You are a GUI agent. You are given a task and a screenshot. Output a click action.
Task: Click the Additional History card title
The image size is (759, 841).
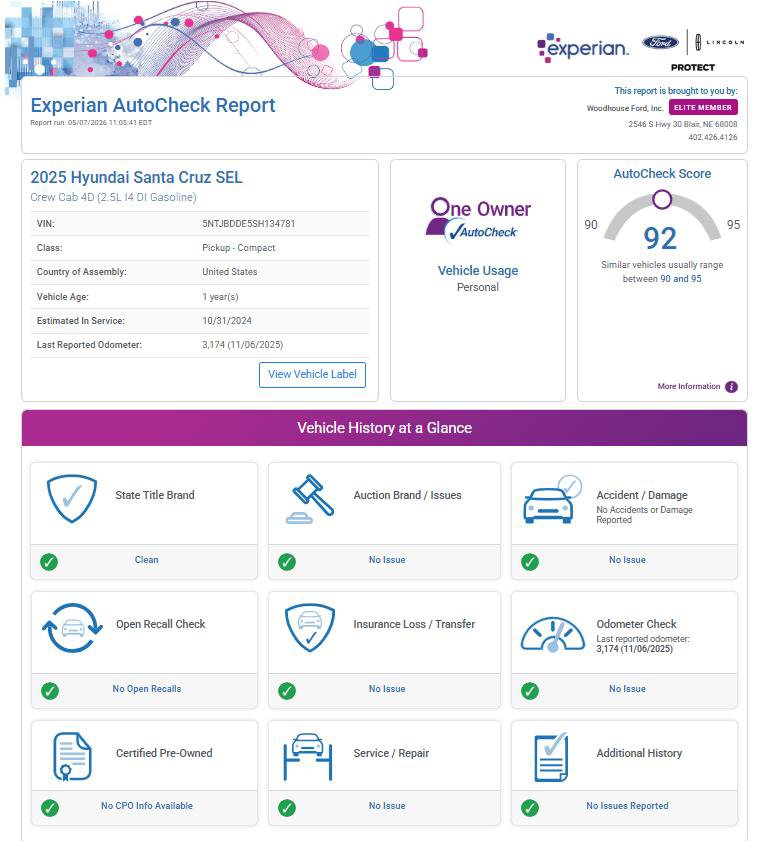pos(639,753)
